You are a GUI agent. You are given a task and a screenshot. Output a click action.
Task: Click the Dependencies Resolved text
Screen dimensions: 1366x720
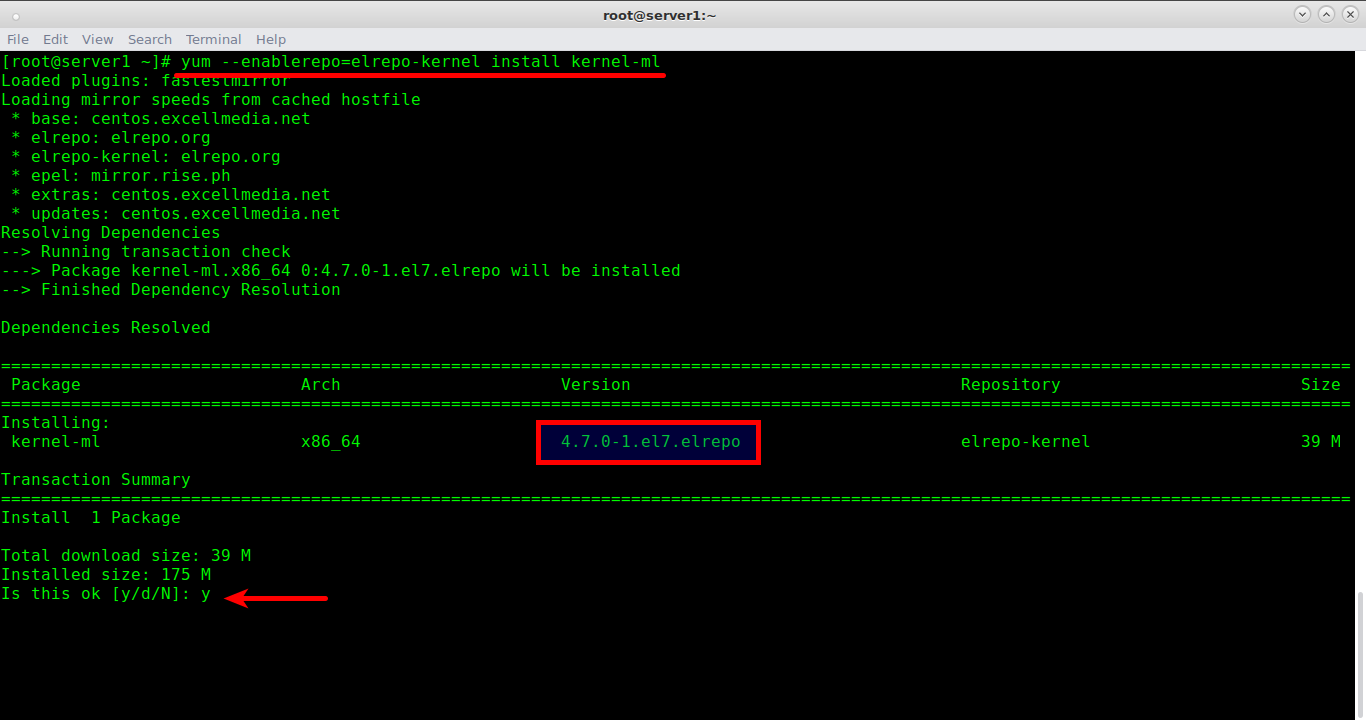[106, 328]
